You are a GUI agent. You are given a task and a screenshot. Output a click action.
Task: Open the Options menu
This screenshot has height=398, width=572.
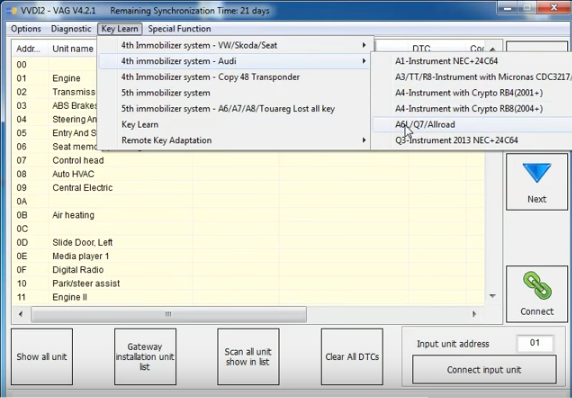click(x=26, y=29)
